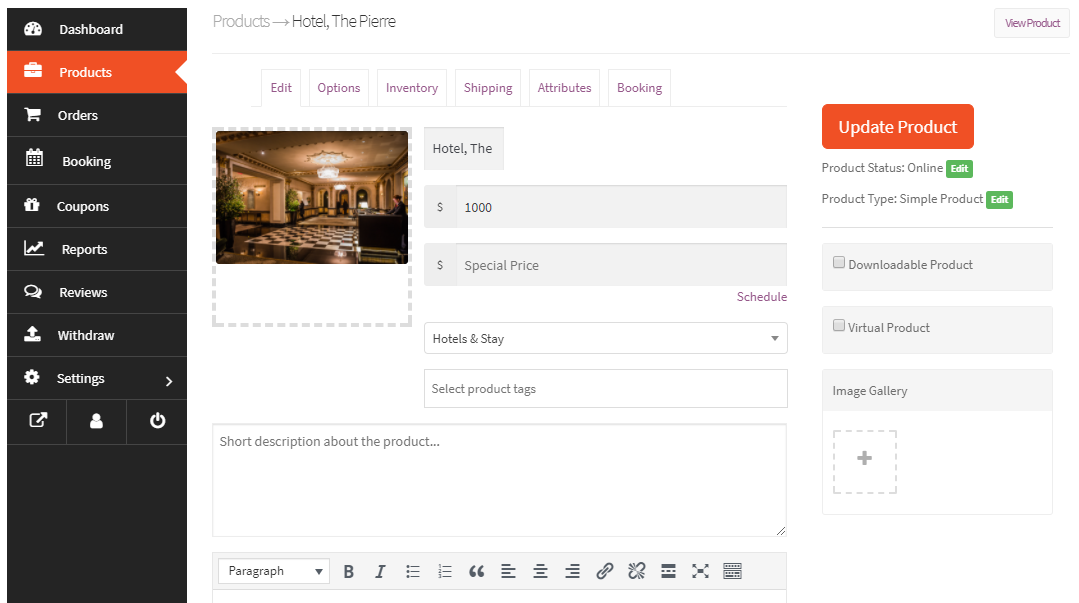Add an image to the Image Gallery
The height and width of the screenshot is (603, 1079).
pos(864,461)
